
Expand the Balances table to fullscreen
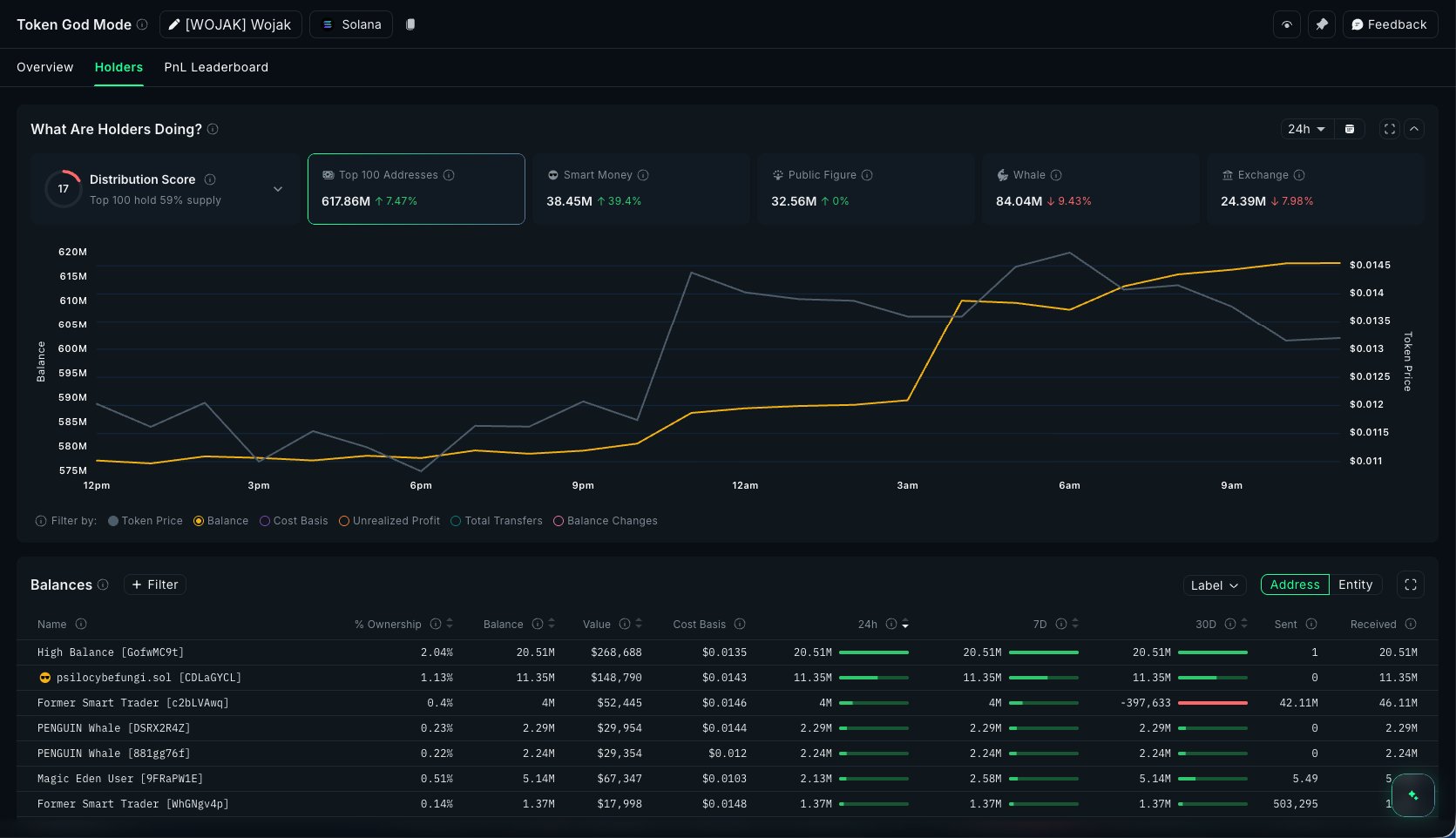[1410, 585]
